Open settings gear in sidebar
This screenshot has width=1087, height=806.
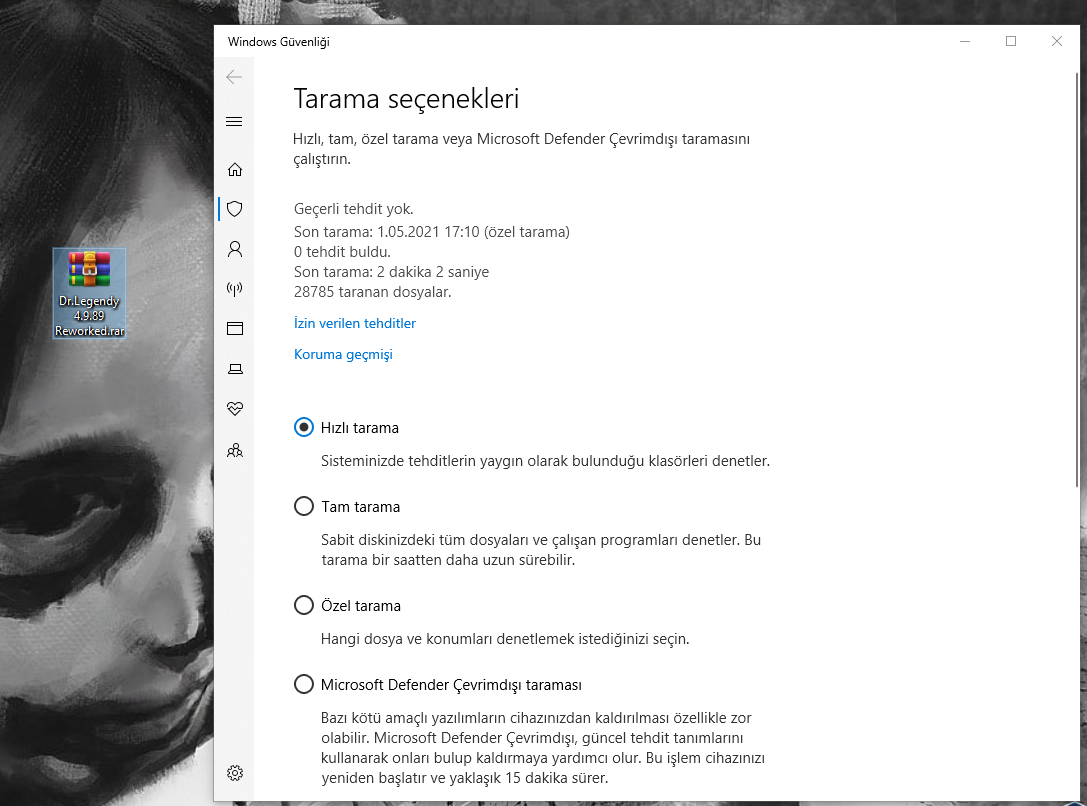[x=235, y=773]
